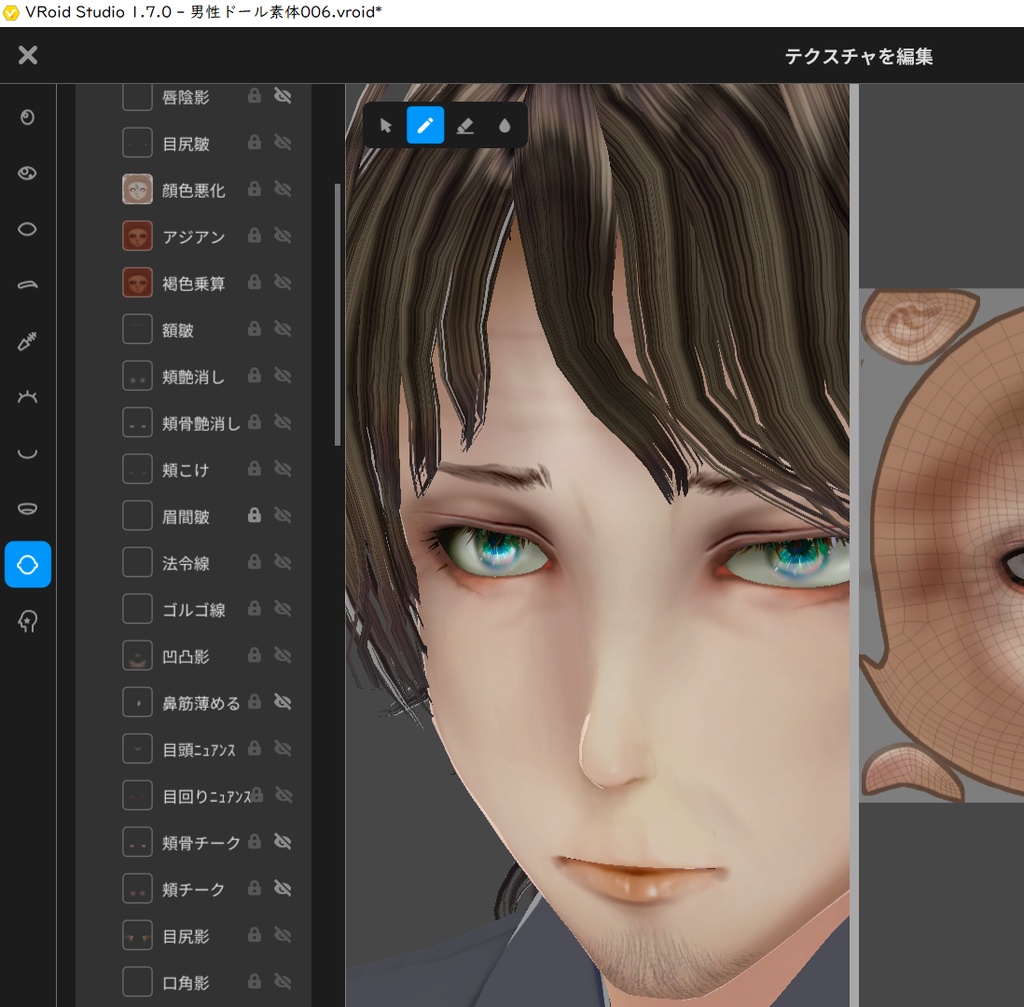The width and height of the screenshot is (1024, 1007).
Task: Open the eyebrow category in sidebar
Action: coord(27,285)
